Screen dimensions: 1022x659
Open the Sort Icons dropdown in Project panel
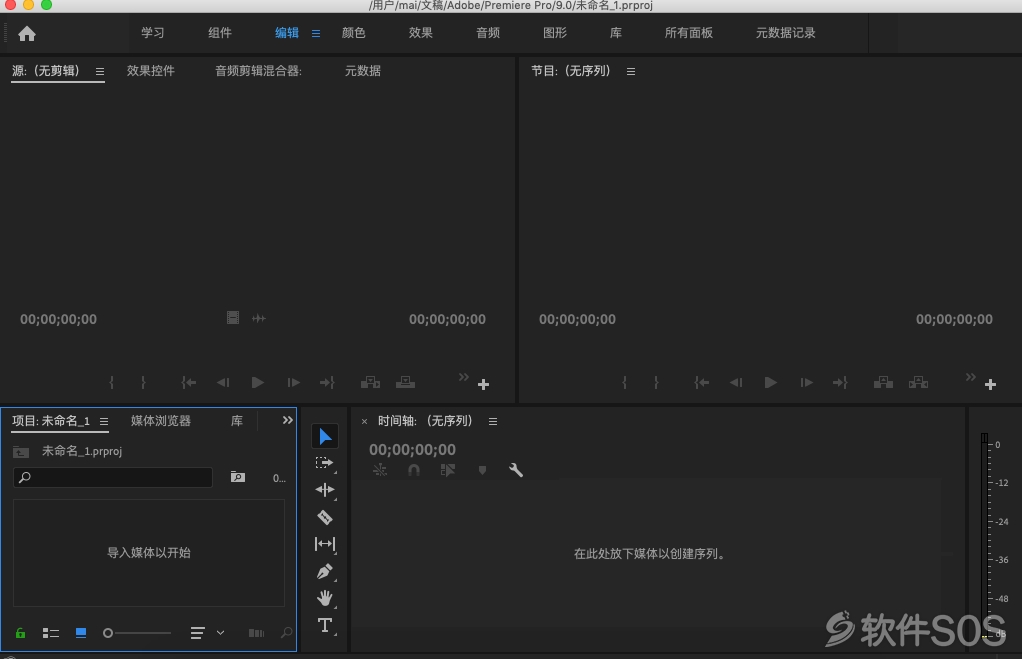click(x=207, y=633)
